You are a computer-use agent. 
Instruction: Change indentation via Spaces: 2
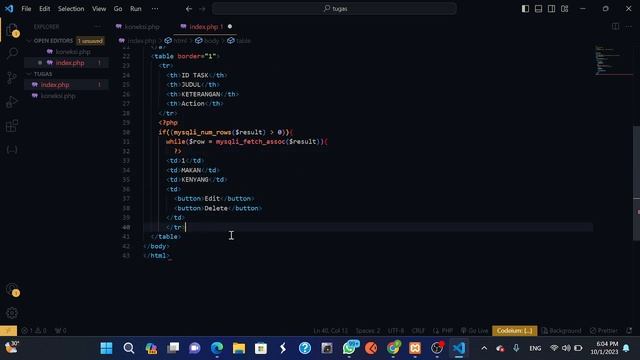[368, 331]
